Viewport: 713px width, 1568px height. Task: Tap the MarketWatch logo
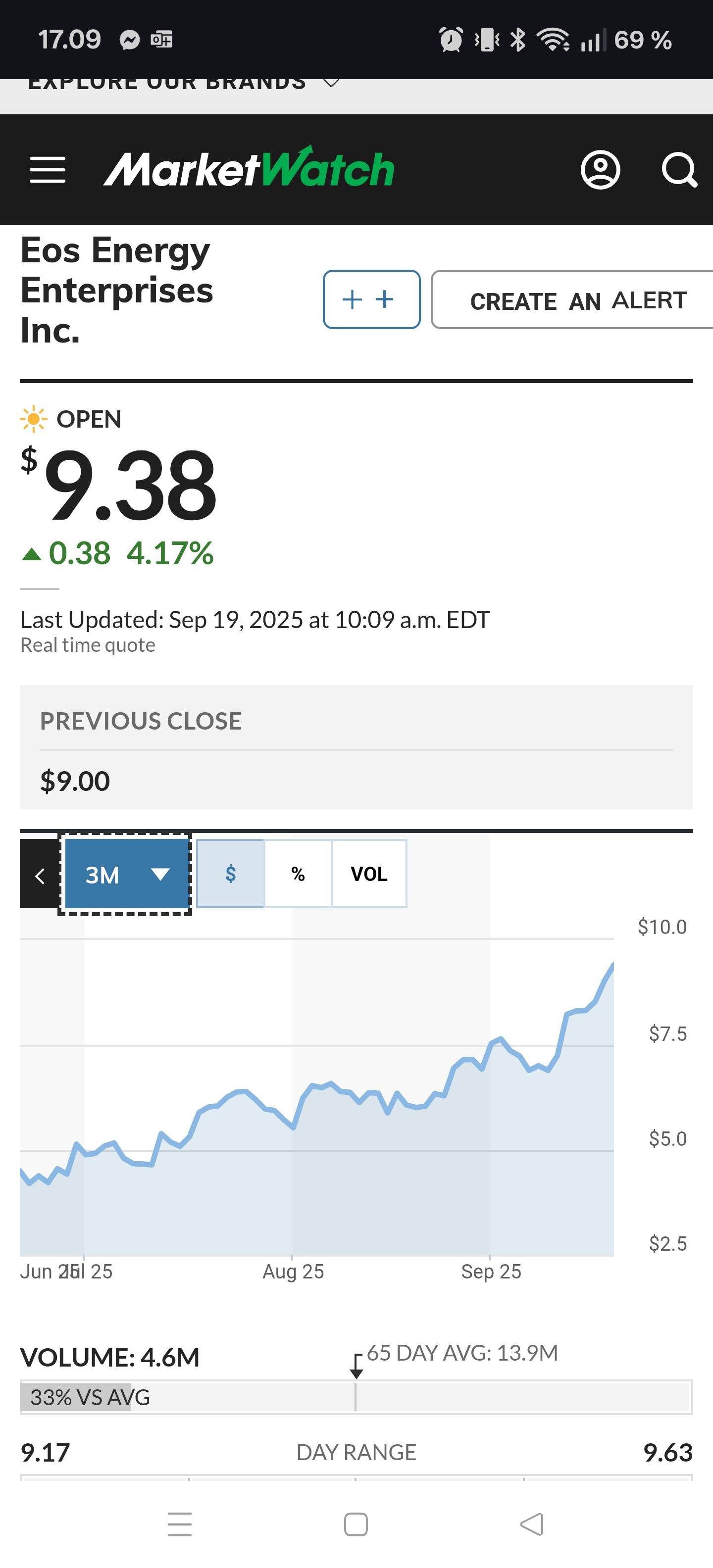[x=249, y=168]
